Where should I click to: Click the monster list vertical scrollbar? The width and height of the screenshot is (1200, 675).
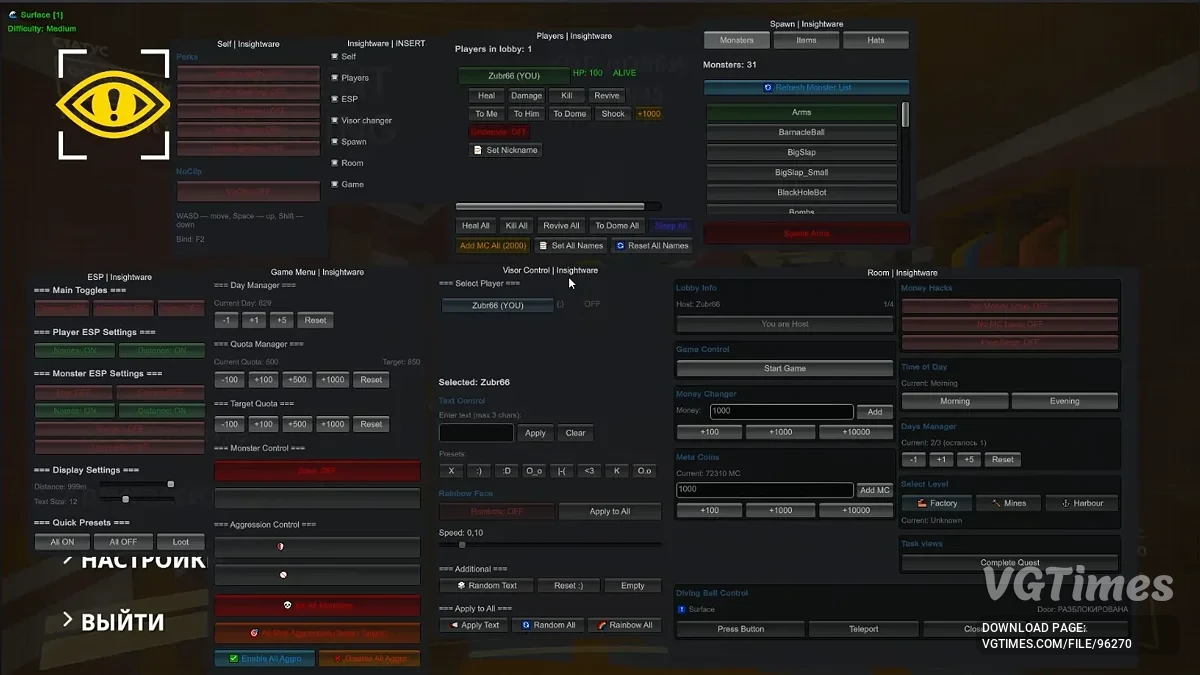tap(905, 114)
